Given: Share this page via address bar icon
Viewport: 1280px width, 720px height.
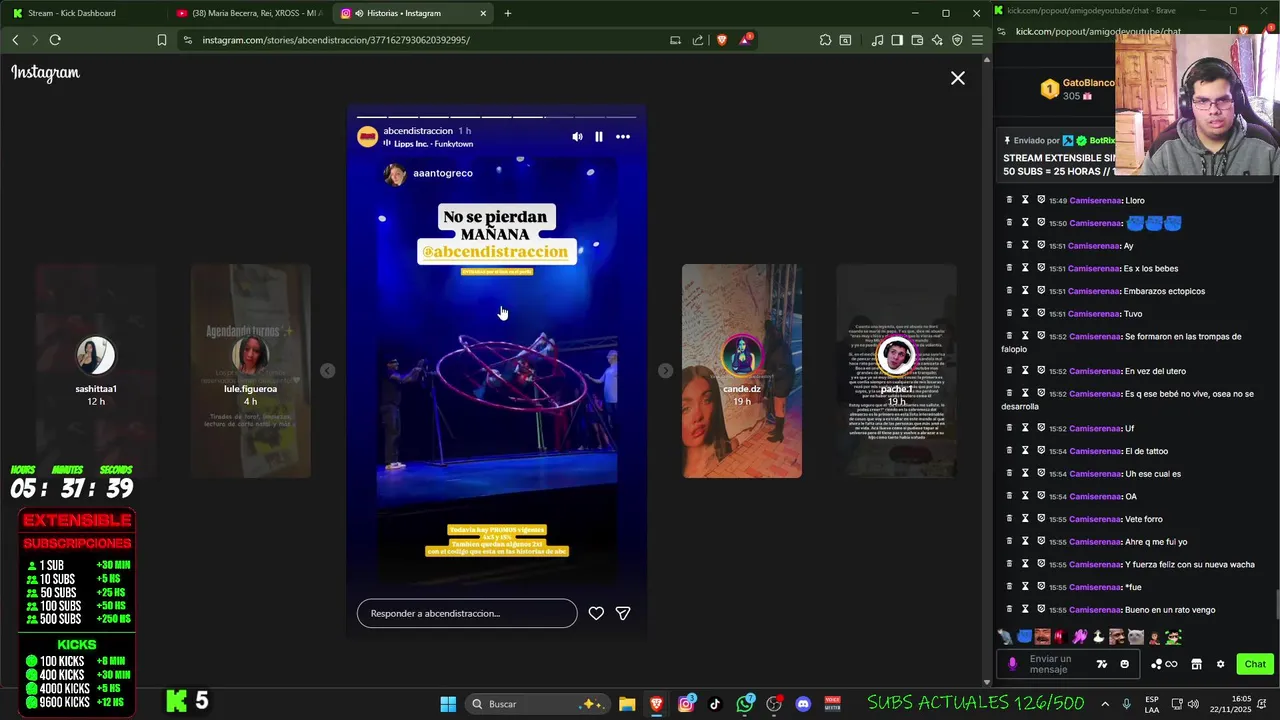Looking at the screenshot, I should (x=698, y=40).
